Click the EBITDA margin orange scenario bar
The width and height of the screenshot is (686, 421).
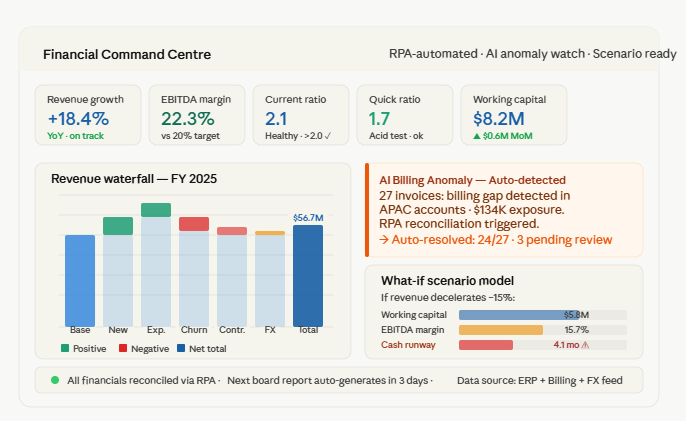click(501, 330)
